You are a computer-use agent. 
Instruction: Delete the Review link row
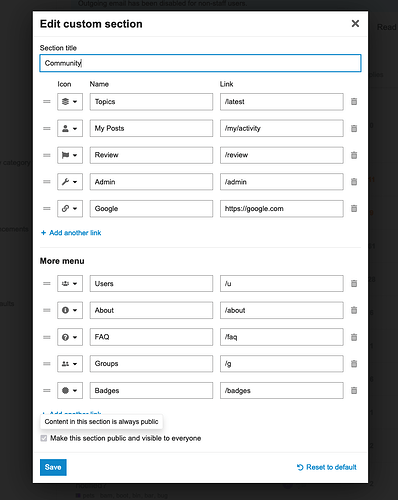click(354, 155)
